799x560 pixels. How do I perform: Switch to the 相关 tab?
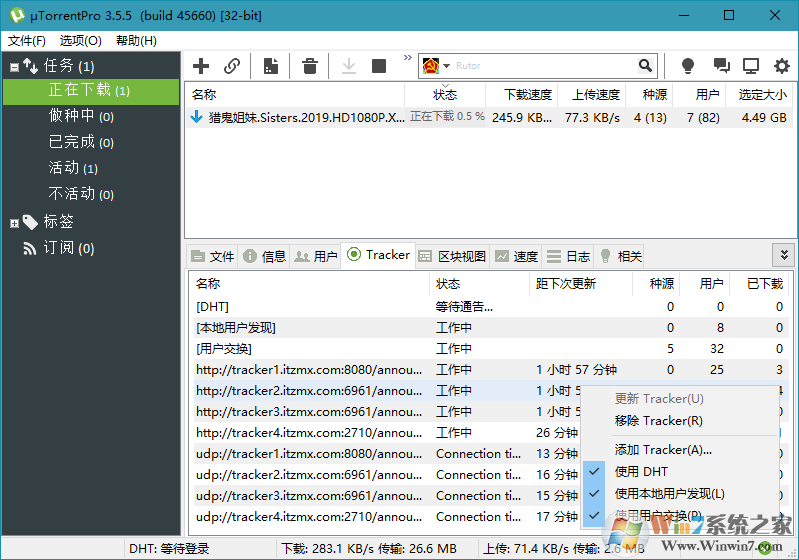(620, 256)
